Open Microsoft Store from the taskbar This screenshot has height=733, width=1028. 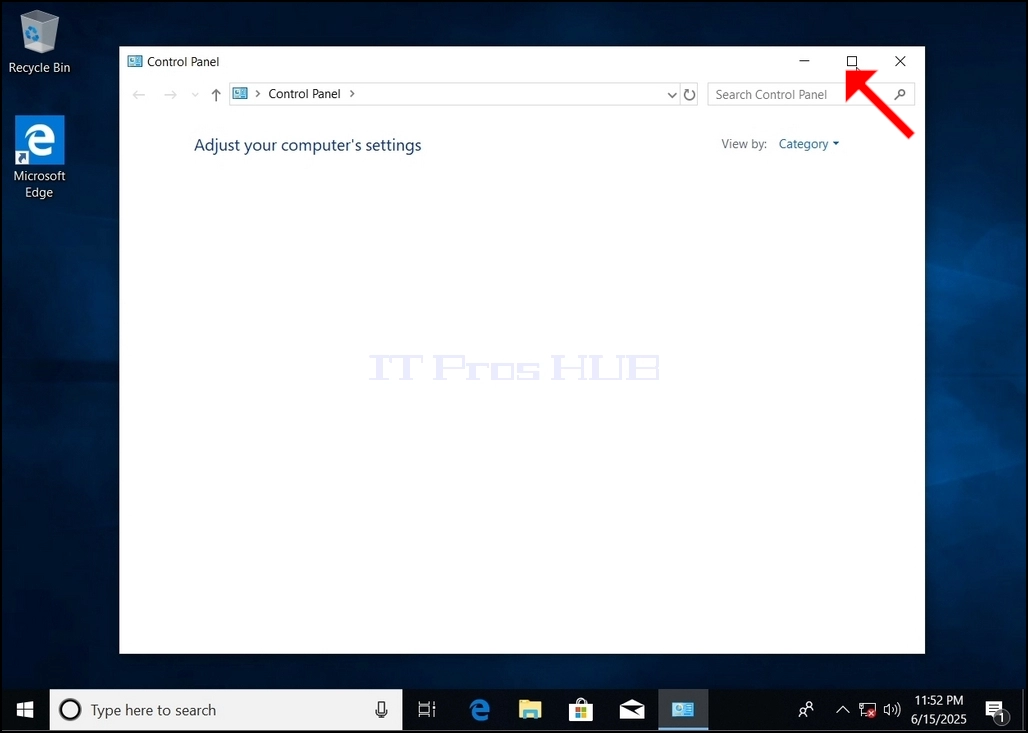pyautogui.click(x=581, y=709)
